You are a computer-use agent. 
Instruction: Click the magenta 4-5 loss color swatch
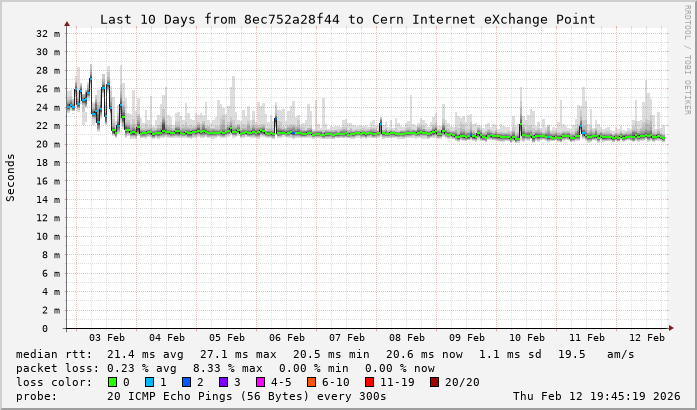tap(261, 382)
